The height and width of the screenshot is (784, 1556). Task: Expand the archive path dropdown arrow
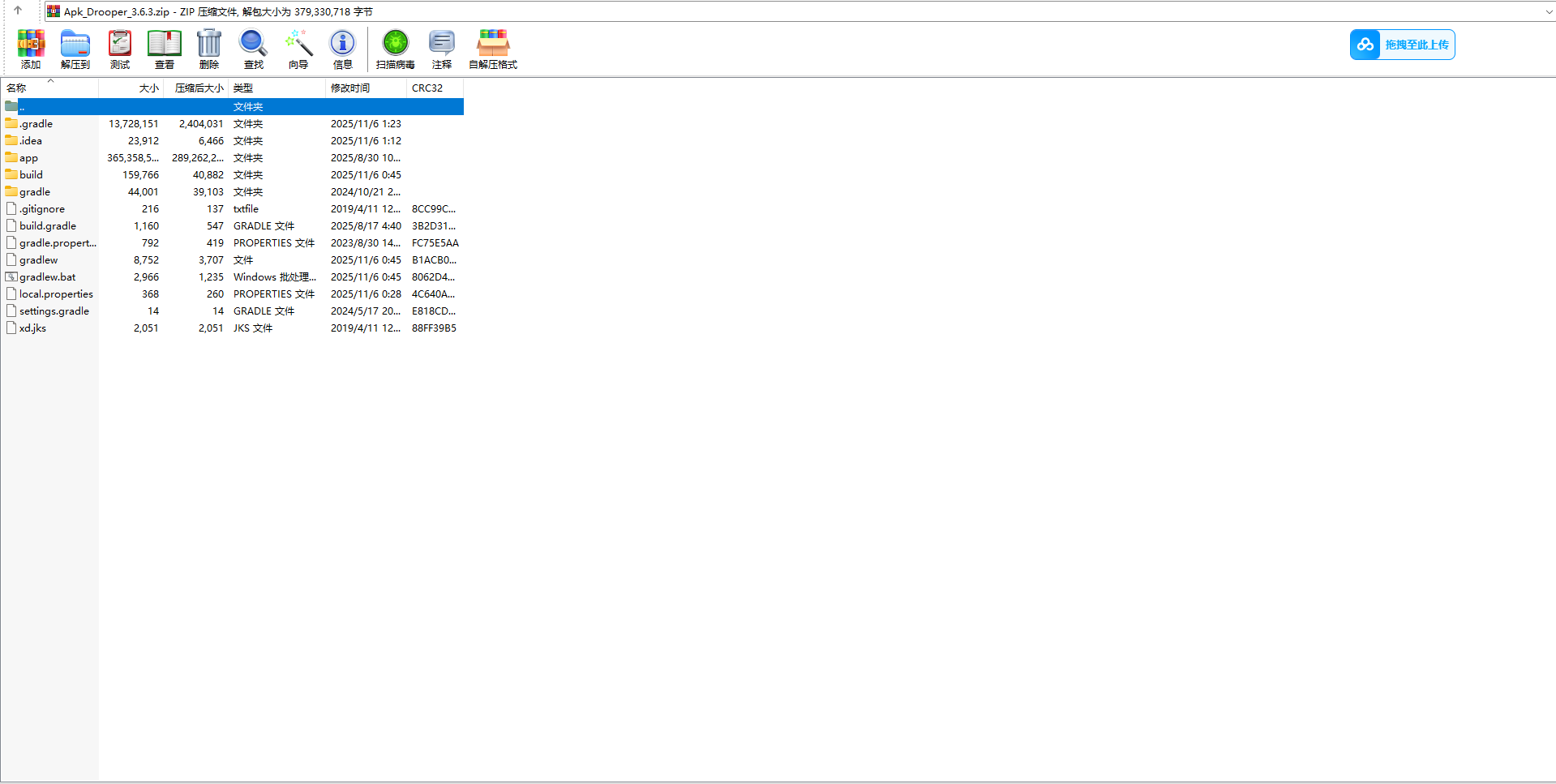1549,12
